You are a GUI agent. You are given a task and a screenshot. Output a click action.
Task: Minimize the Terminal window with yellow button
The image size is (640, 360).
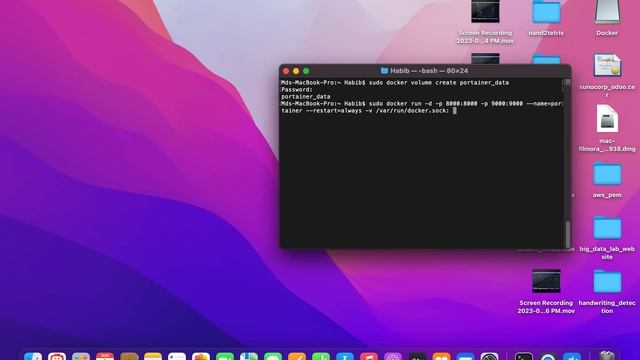296,71
